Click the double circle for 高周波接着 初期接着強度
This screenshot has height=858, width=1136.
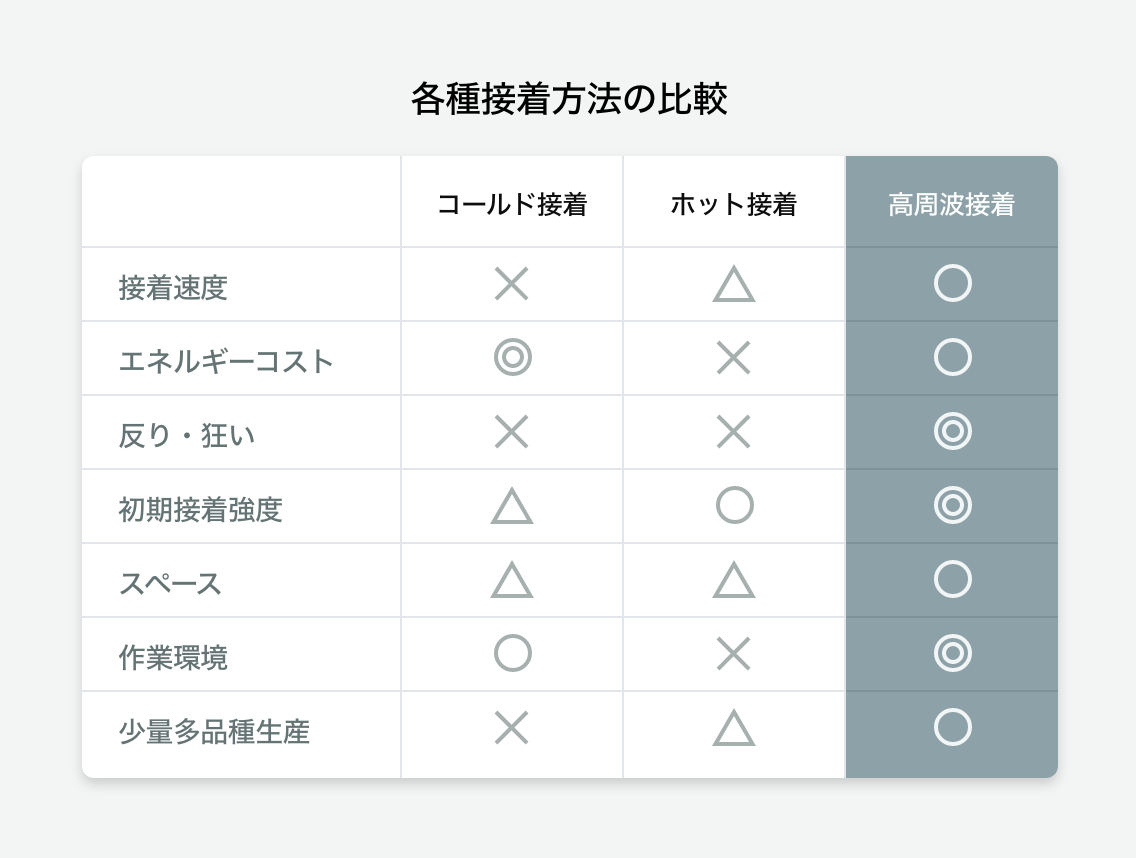952,505
